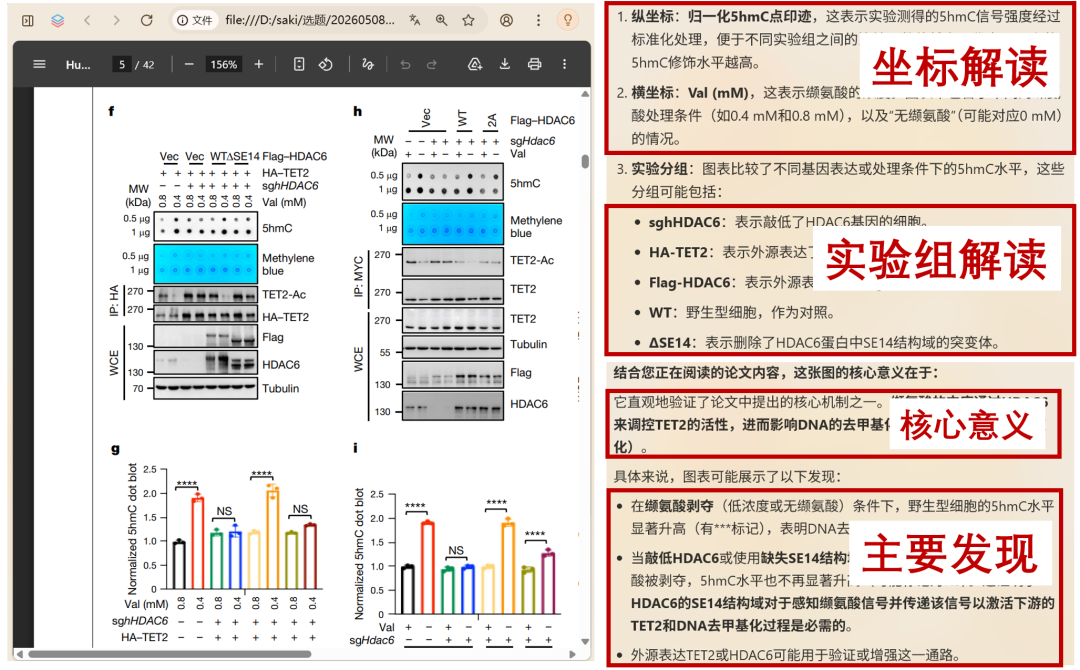
Task: Open the browser three-dot menu
Action: [539, 21]
